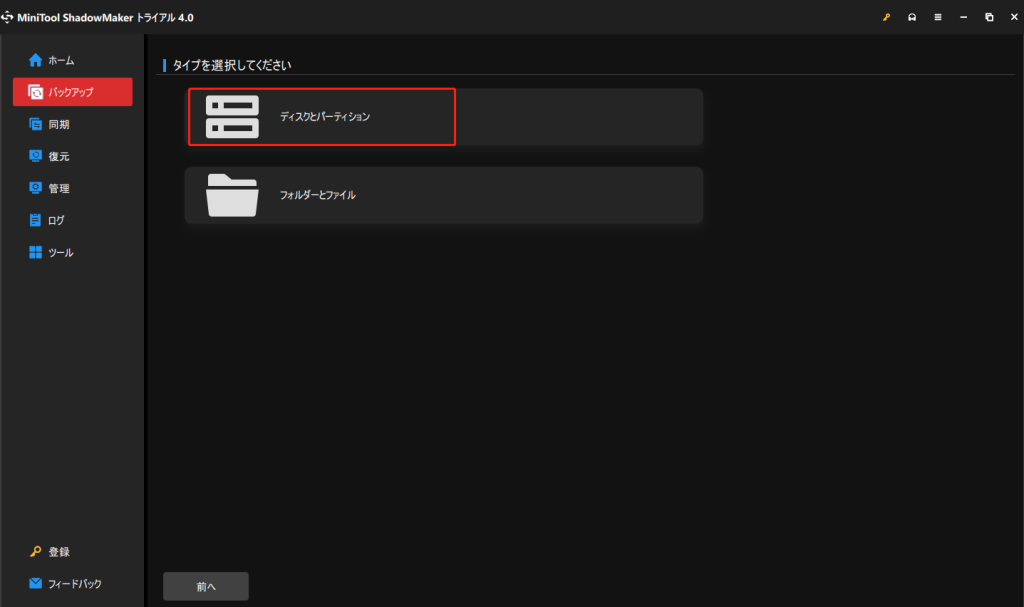Image resolution: width=1024 pixels, height=607 pixels.
Task: Go to the 復元 (Restore) page icon
Action: pos(36,157)
